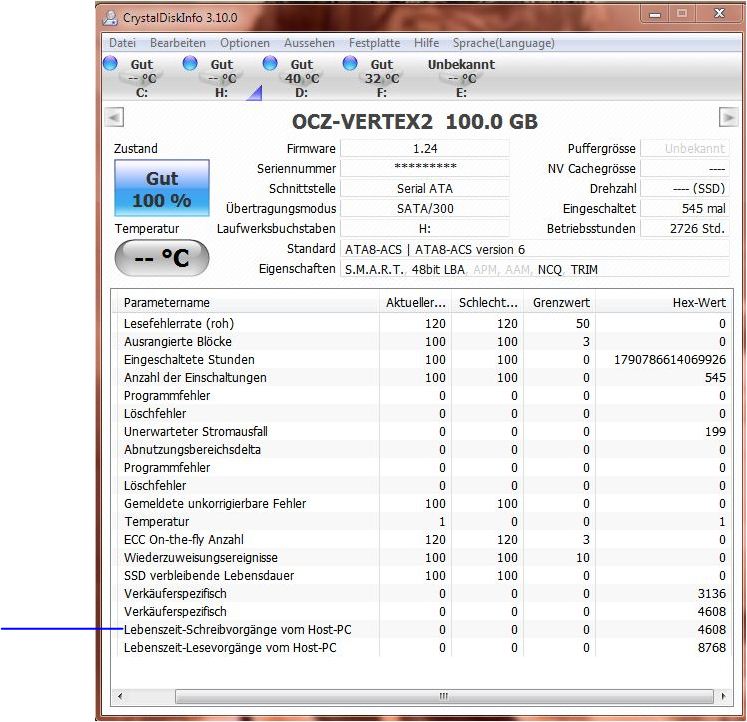Open the Sprache(Language) menu
This screenshot has width=747, height=722.
click(x=503, y=43)
